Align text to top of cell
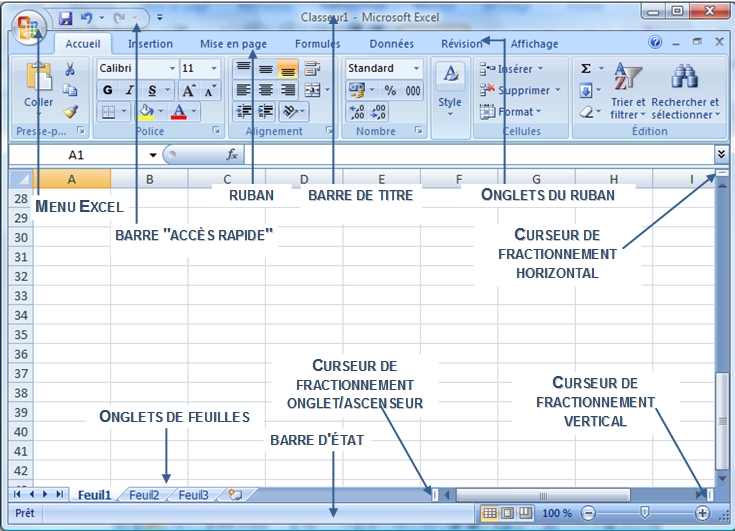 243,69
